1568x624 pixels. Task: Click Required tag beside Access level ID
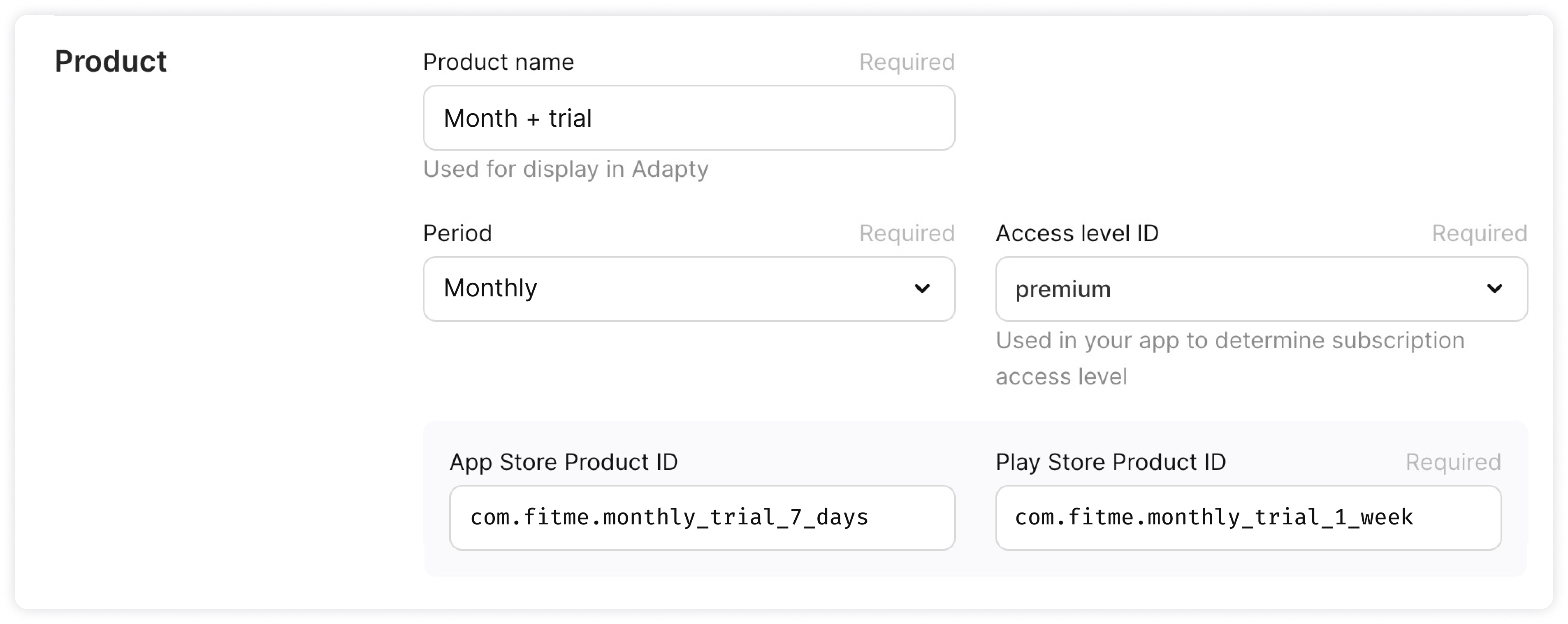[1479, 233]
